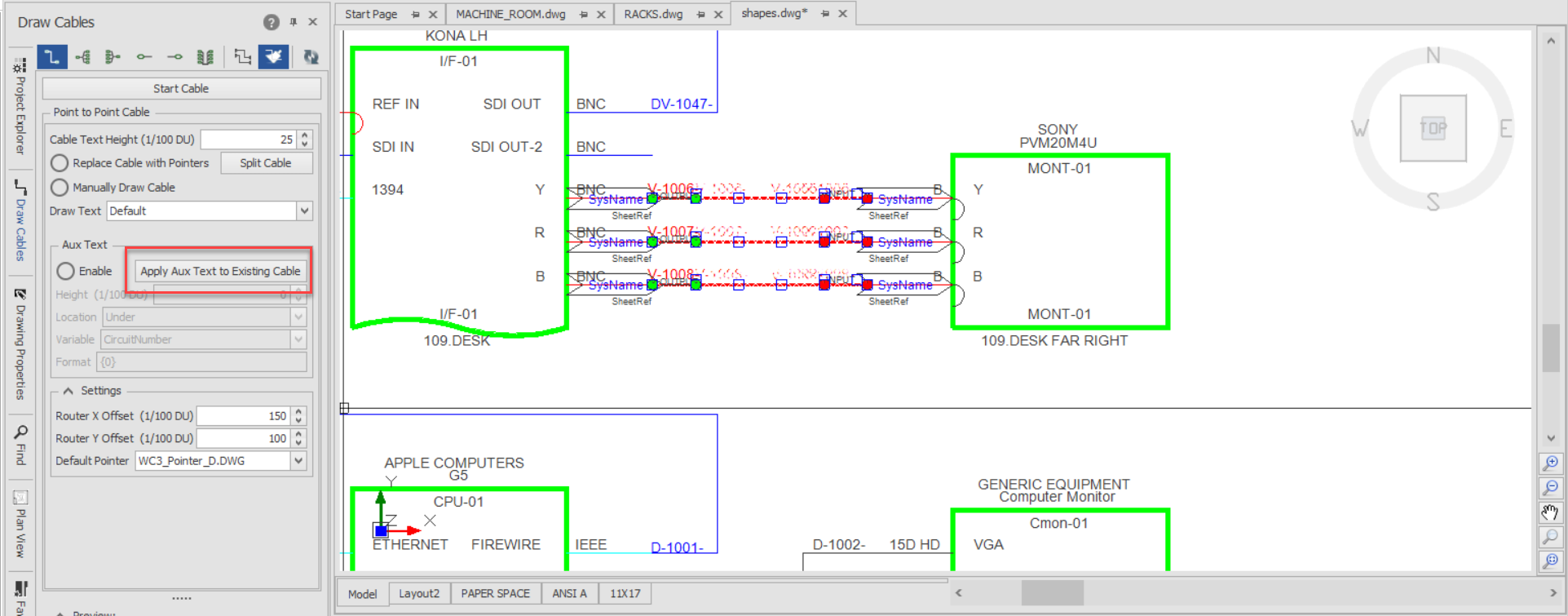Select the point-to-point cable tool icon

click(52, 56)
